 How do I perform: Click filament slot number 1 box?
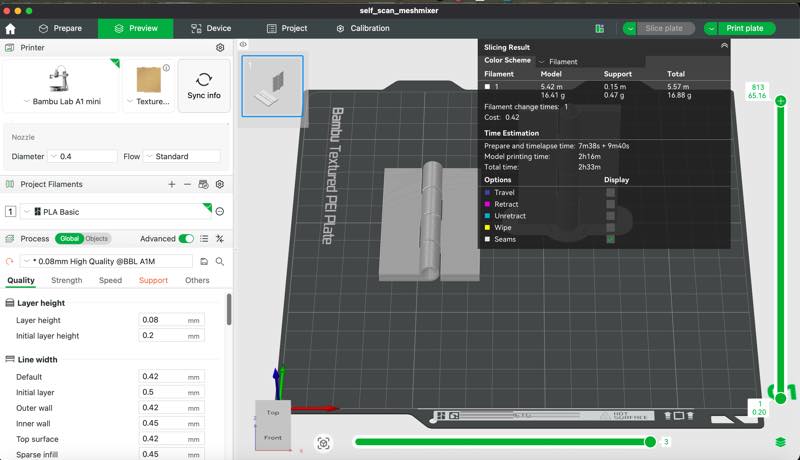tap(10, 211)
